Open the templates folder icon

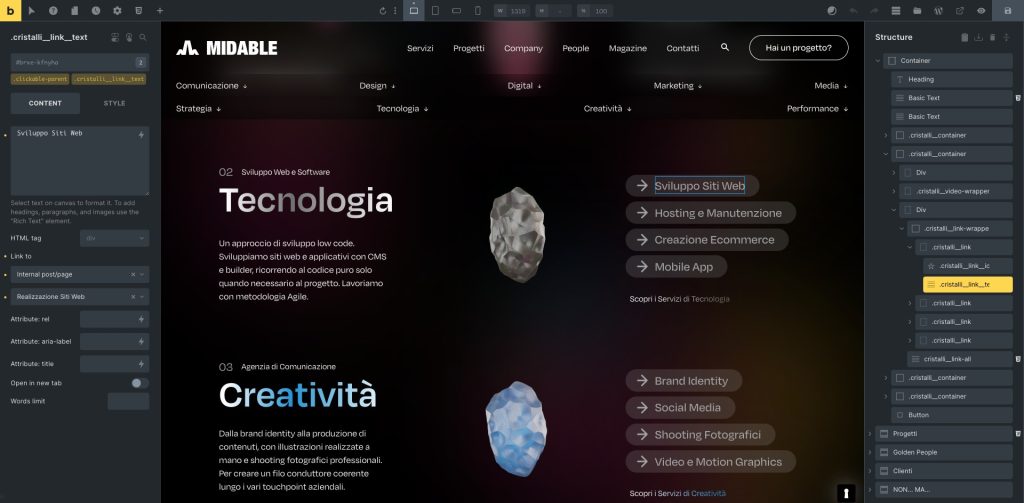(x=917, y=10)
